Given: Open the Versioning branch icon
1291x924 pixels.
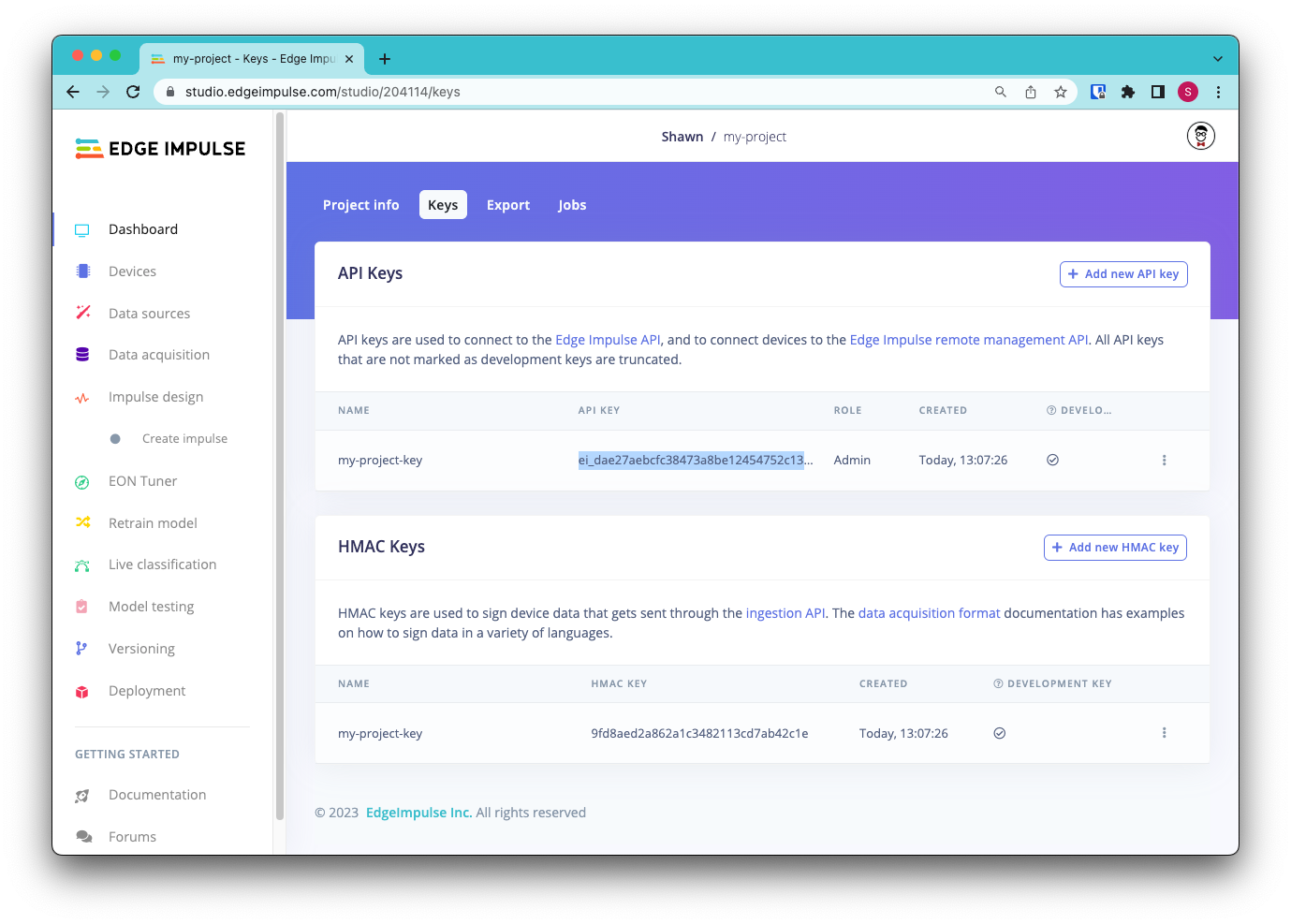Looking at the screenshot, I should point(81,648).
